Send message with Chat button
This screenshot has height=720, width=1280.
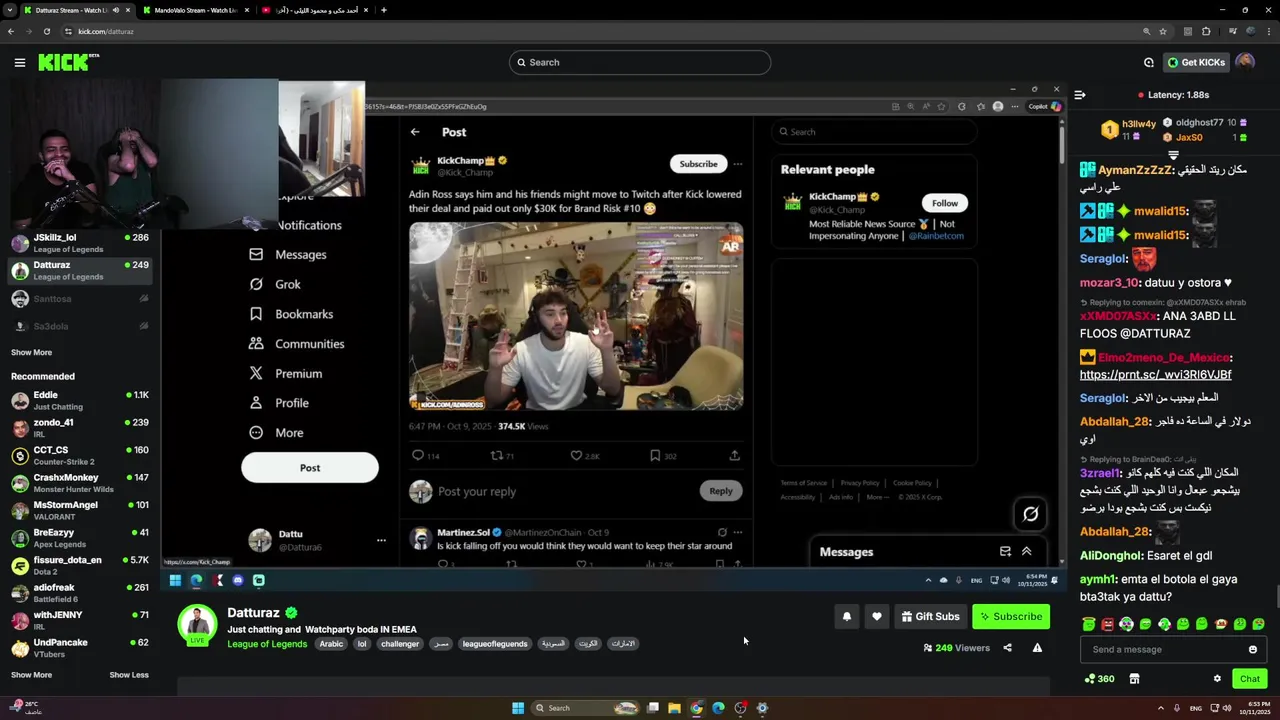(1250, 679)
